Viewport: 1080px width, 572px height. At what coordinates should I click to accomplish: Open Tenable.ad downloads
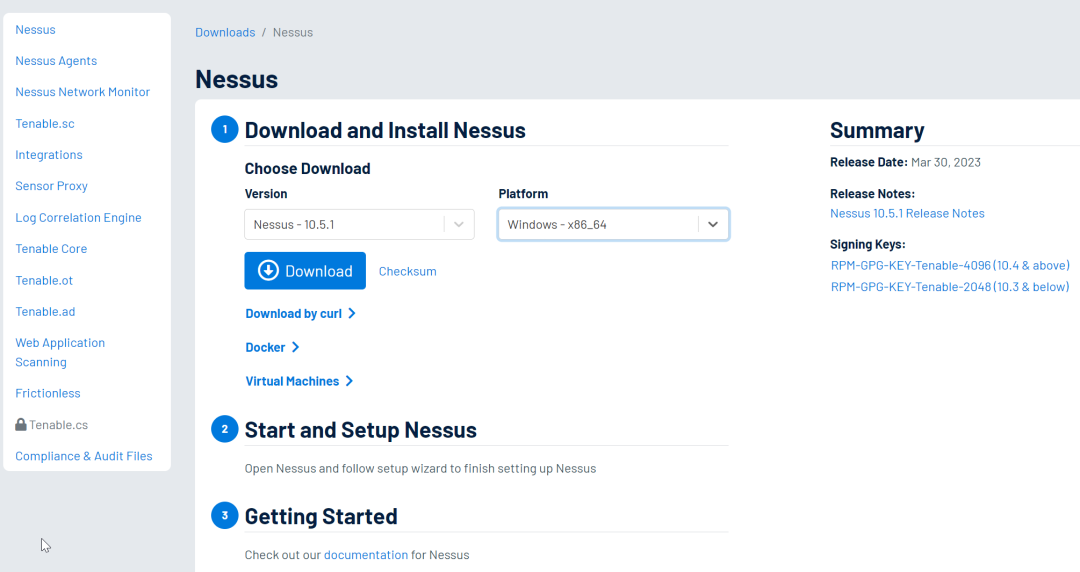pos(45,311)
